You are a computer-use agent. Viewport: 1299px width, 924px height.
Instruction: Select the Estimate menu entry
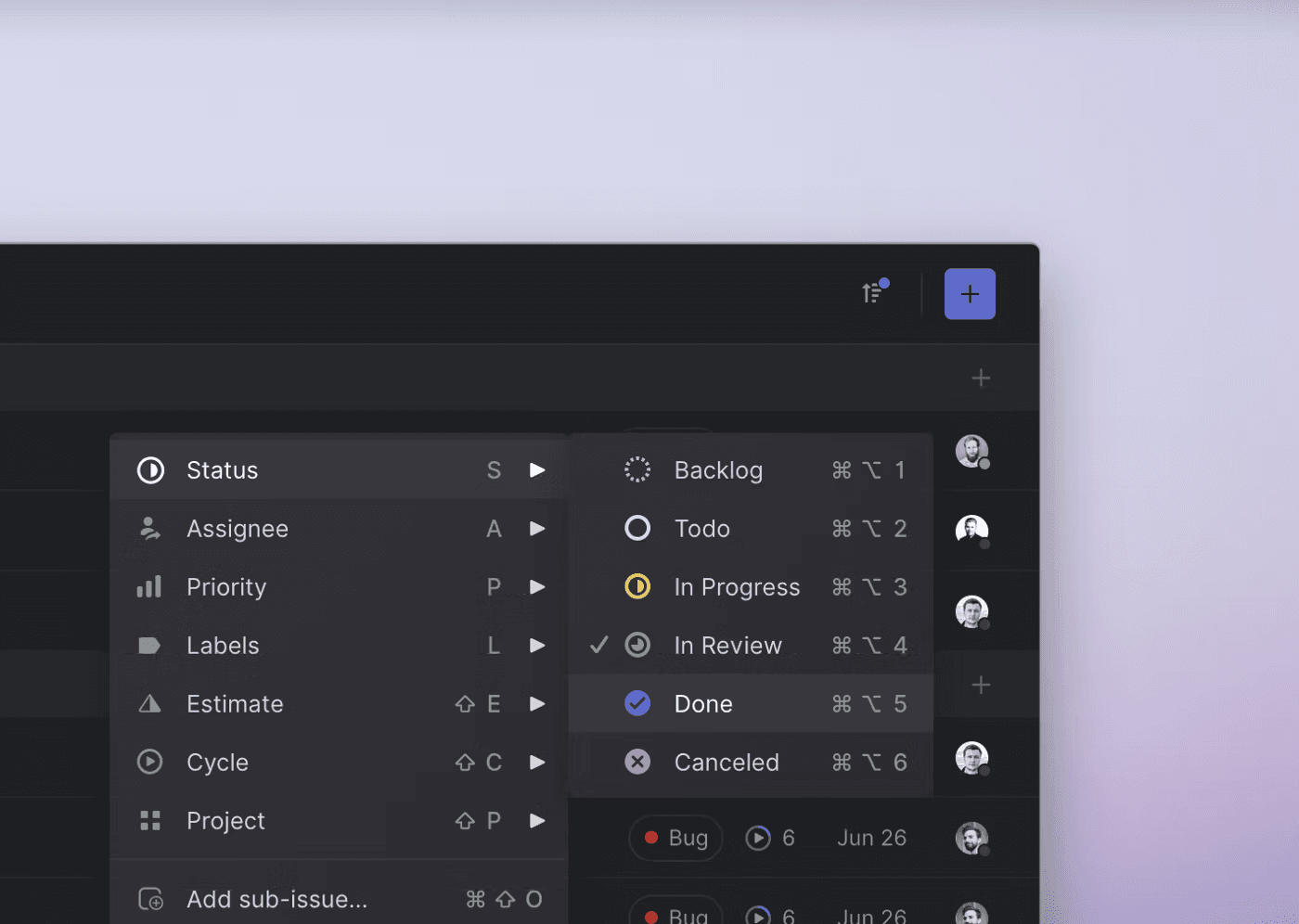235,703
